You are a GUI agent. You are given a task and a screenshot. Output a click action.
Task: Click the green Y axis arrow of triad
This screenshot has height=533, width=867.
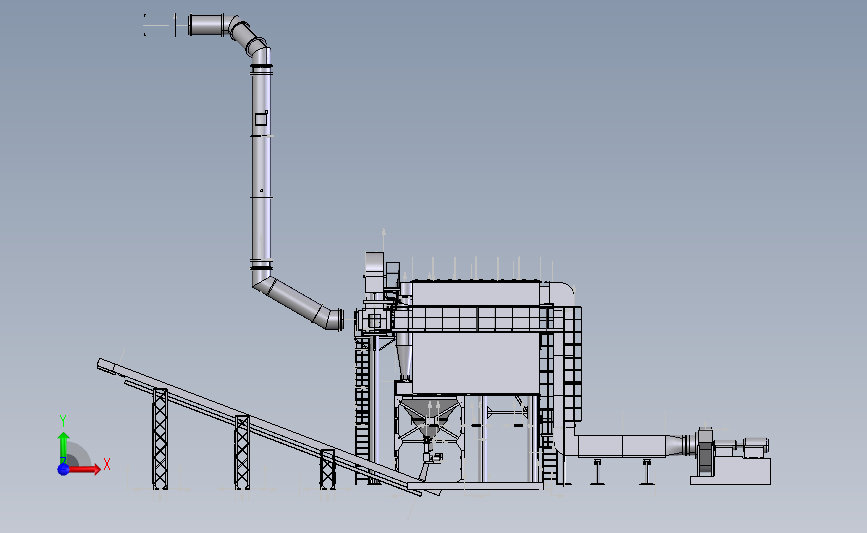[x=64, y=447]
